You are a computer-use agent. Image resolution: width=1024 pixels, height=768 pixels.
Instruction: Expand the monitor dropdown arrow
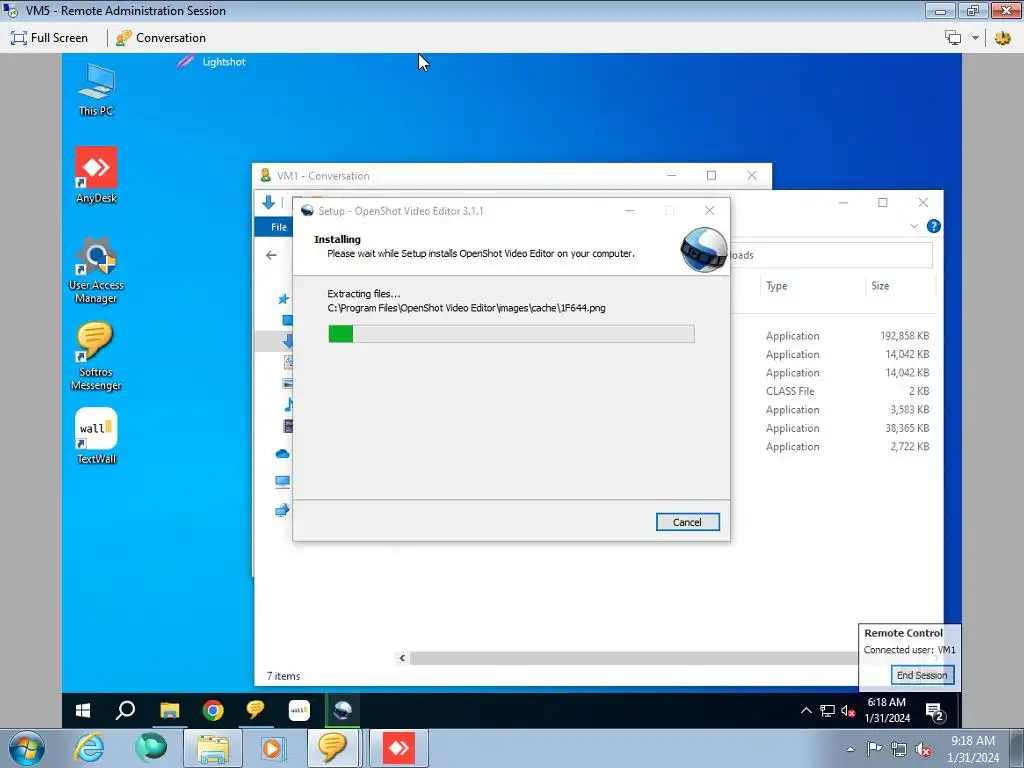coord(975,38)
